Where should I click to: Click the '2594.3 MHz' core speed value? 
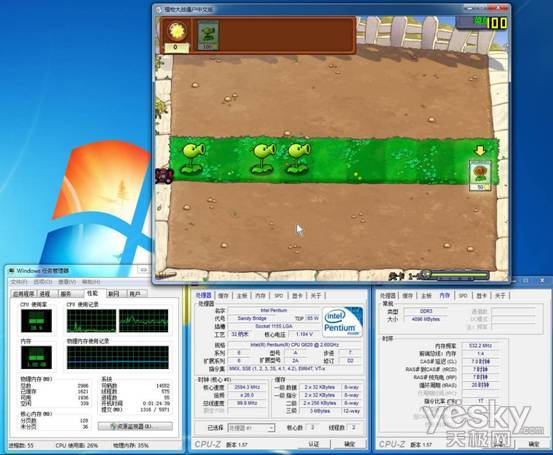[x=247, y=387]
